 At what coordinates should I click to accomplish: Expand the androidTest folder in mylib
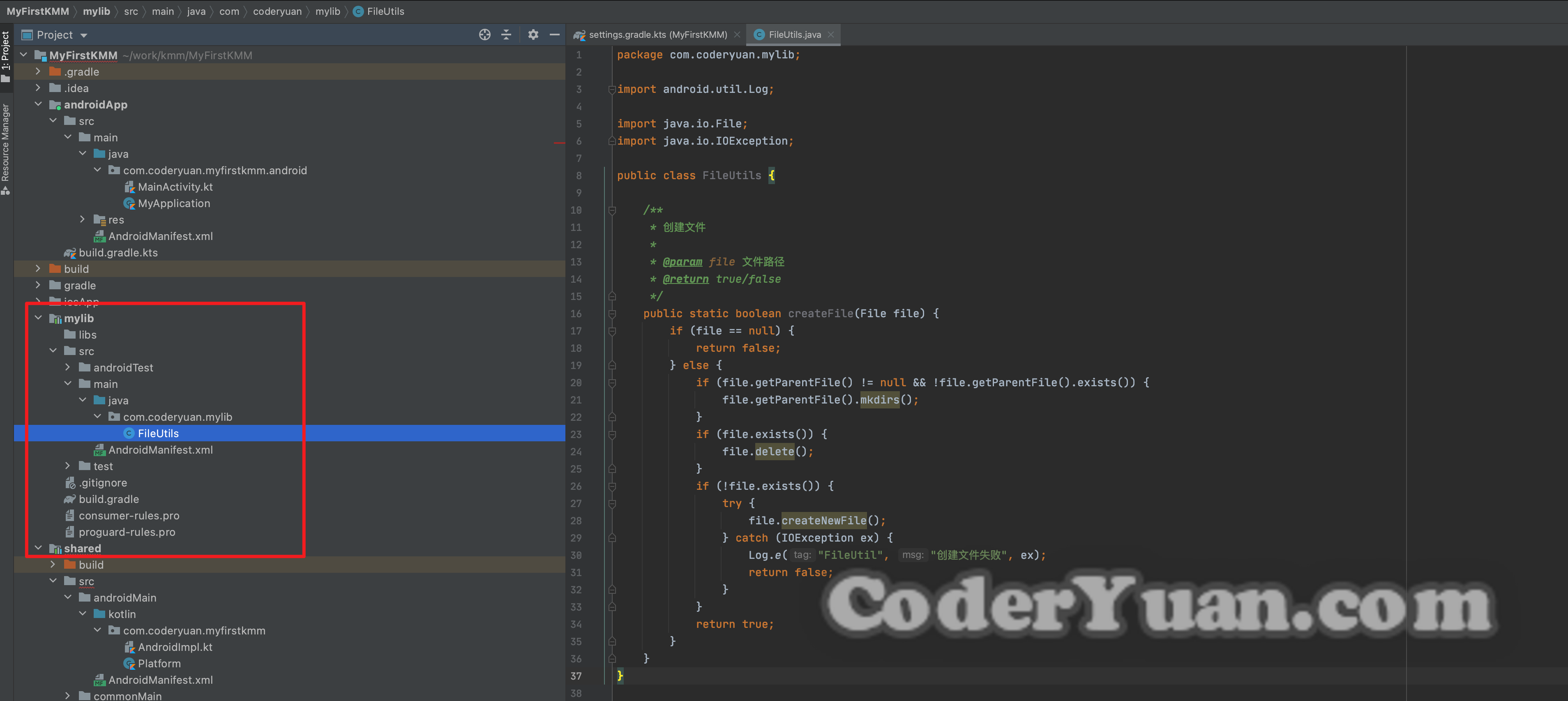point(67,367)
